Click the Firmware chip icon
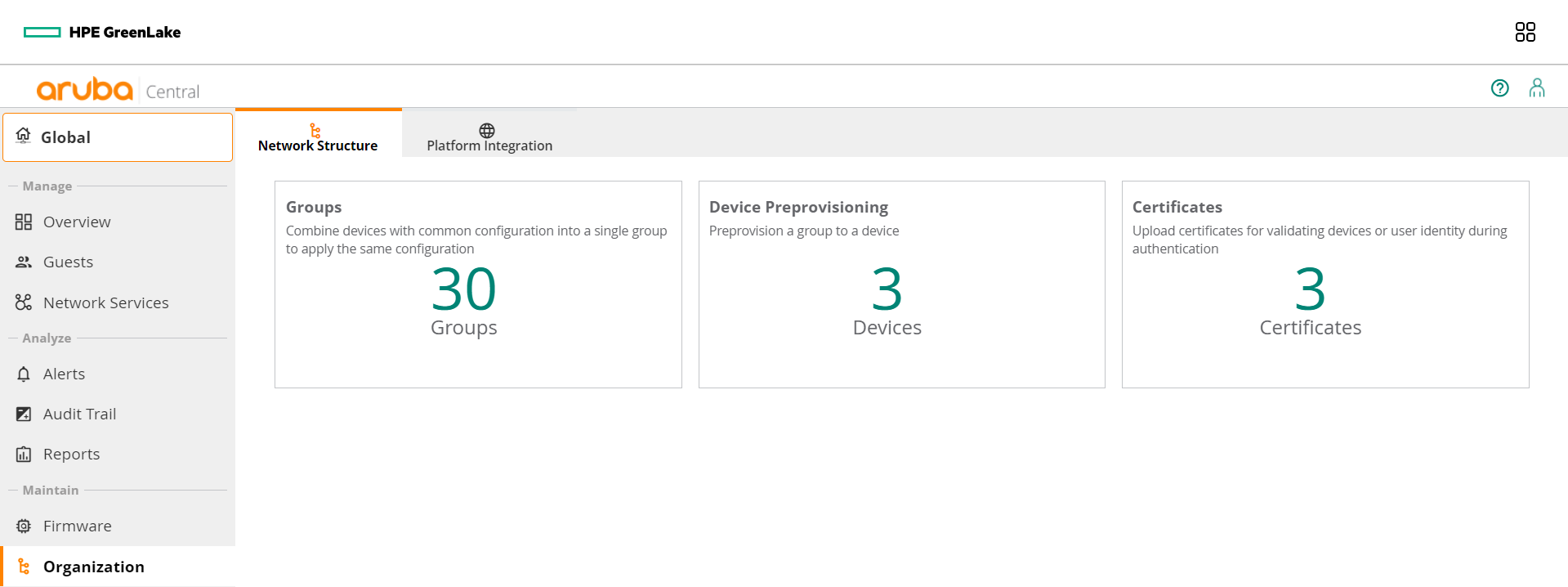This screenshot has width=1568, height=587. (24, 526)
